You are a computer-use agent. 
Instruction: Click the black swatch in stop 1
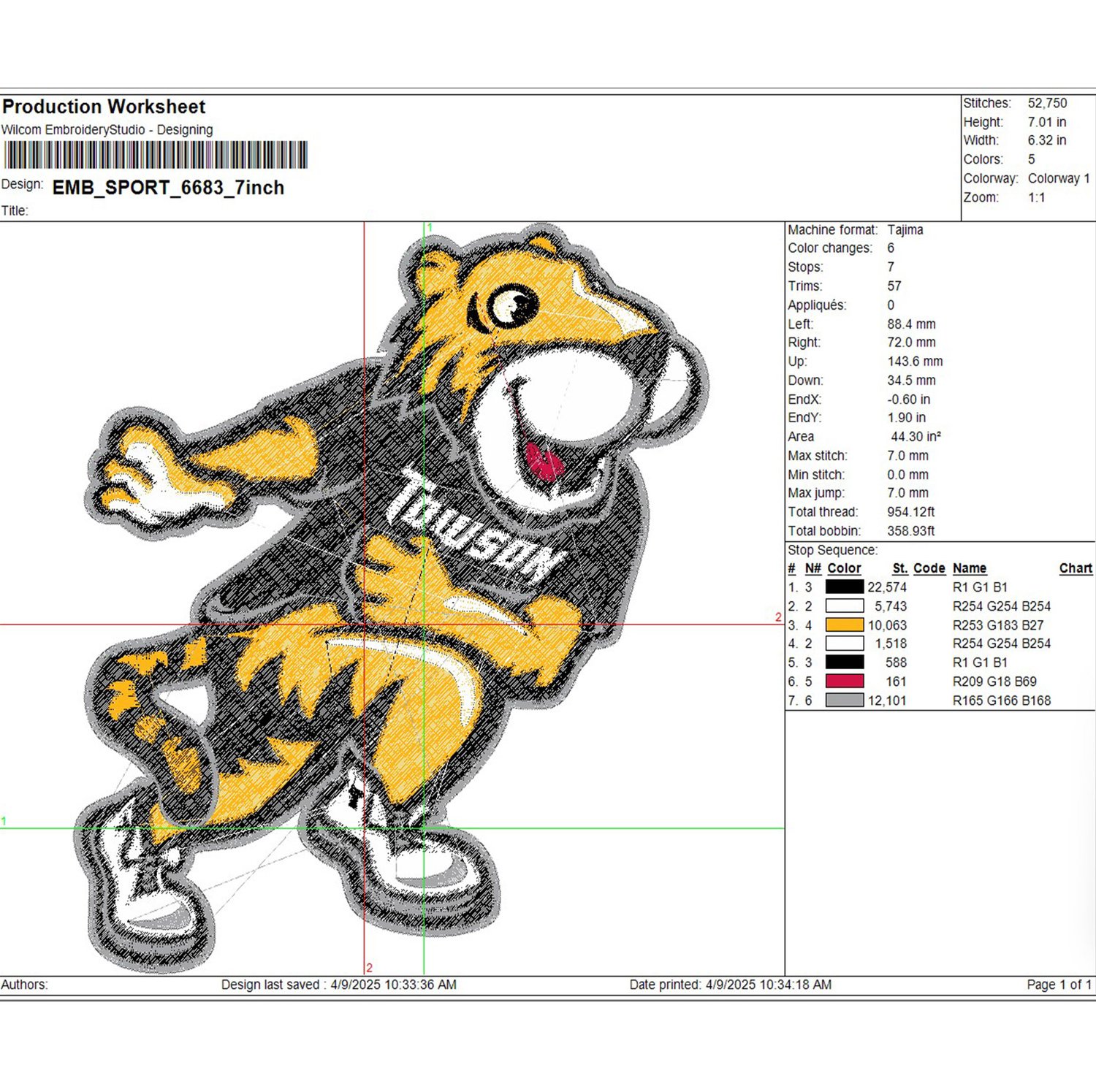coord(845,587)
